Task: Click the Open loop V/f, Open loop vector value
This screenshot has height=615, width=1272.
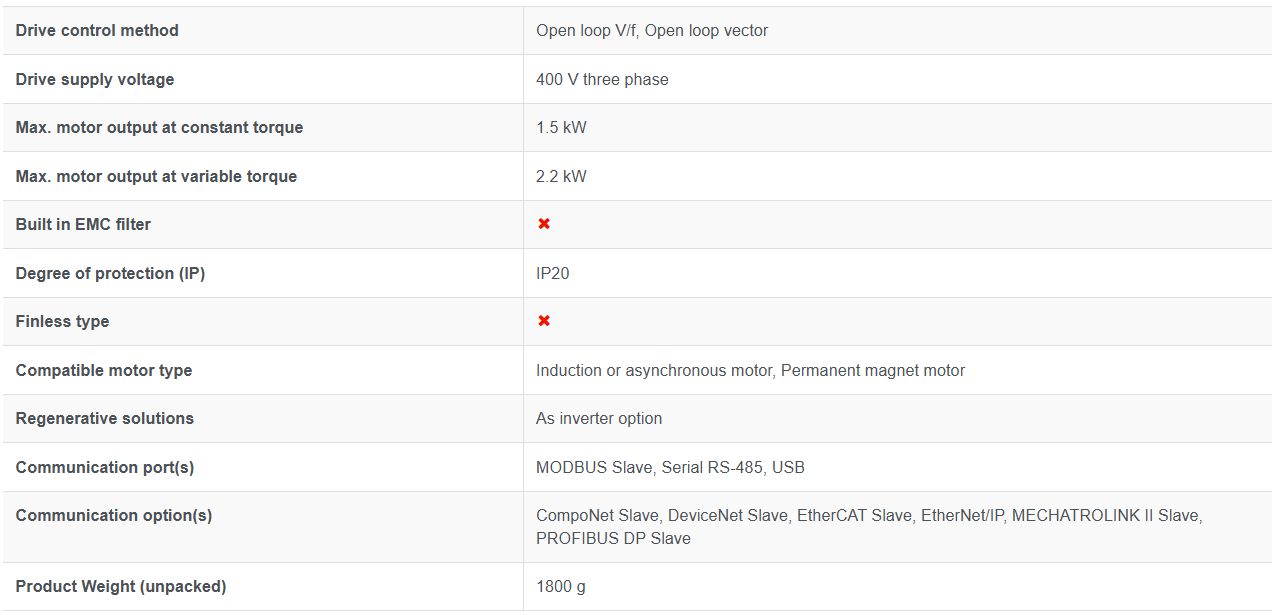Action: tap(652, 30)
